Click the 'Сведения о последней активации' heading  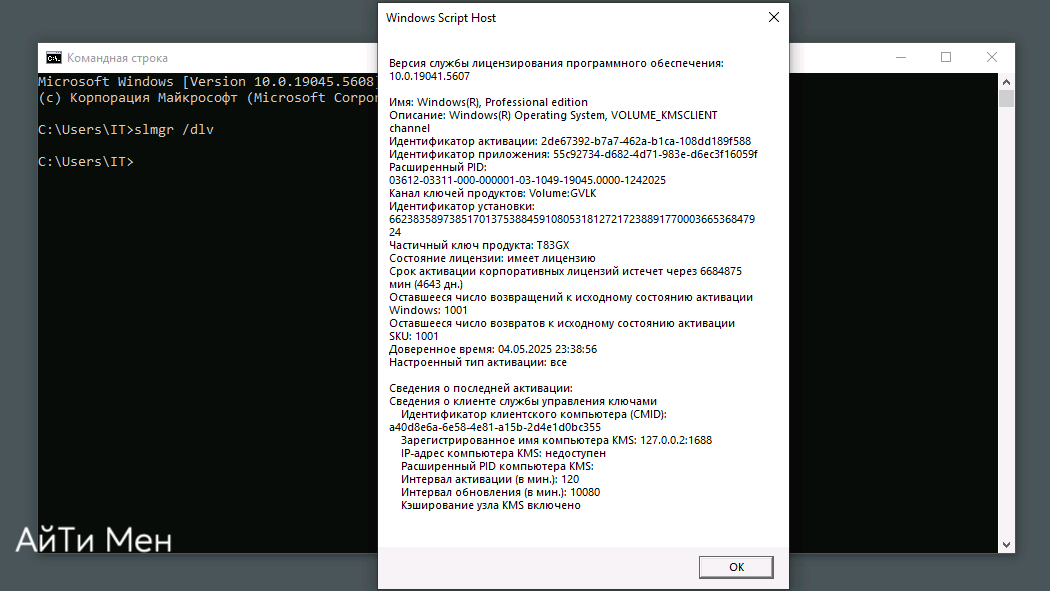click(481, 388)
